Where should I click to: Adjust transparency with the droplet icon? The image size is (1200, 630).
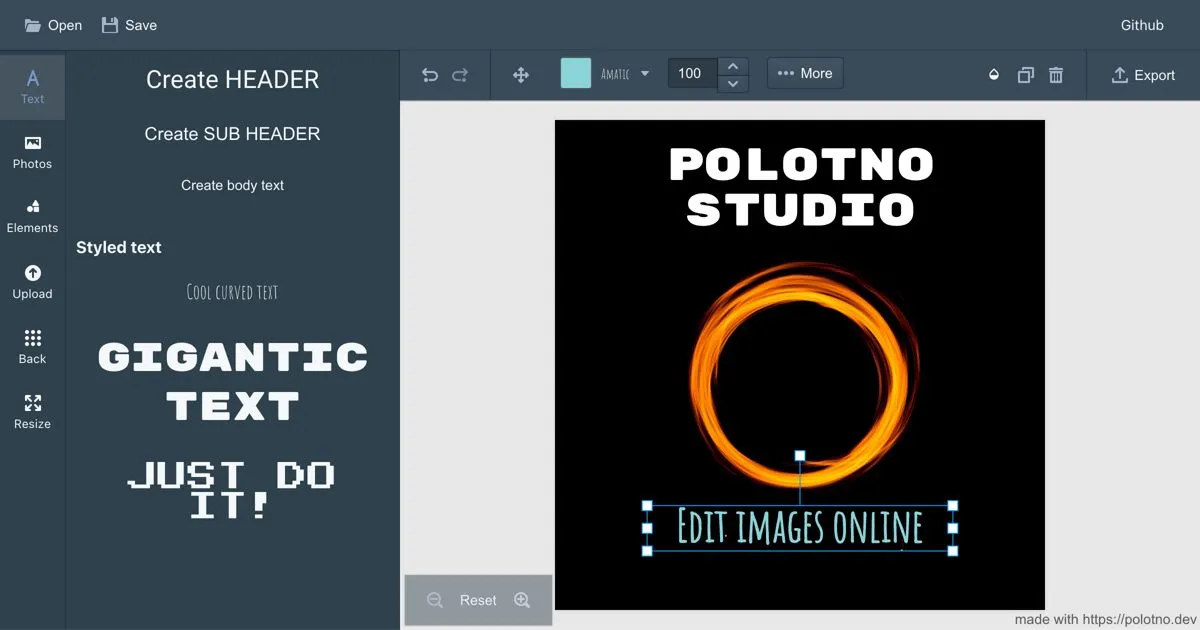992,74
